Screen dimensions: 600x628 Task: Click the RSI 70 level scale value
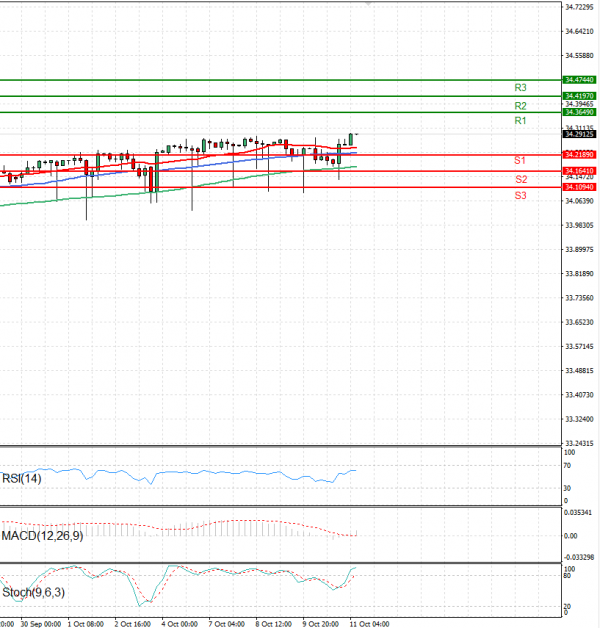pyautogui.click(x=567, y=465)
